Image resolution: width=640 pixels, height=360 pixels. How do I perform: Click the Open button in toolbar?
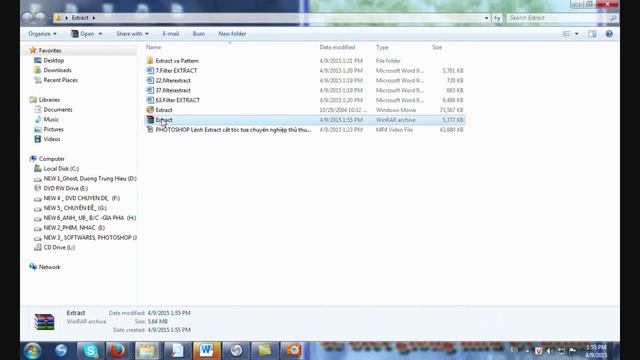coord(83,34)
